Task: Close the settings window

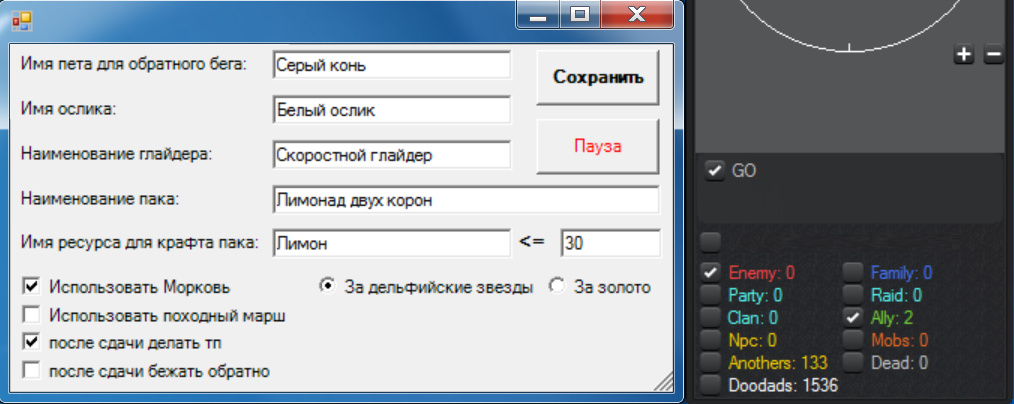Action: coord(637,14)
